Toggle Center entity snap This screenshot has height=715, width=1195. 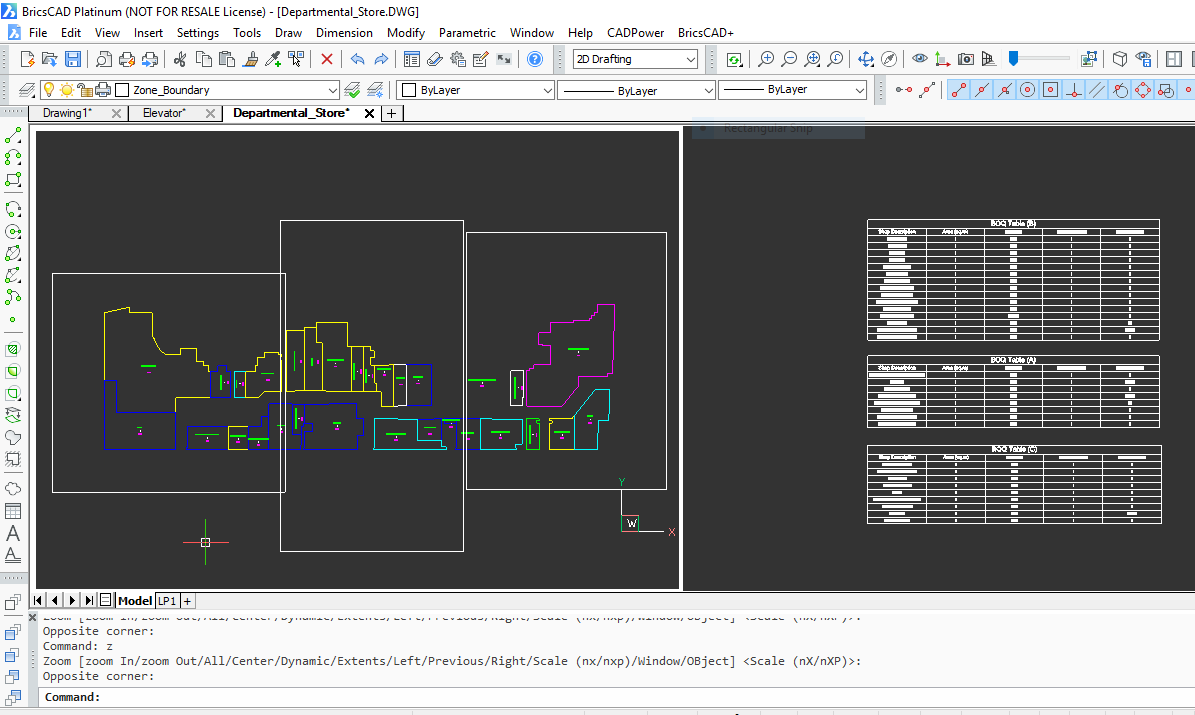tap(1027, 90)
